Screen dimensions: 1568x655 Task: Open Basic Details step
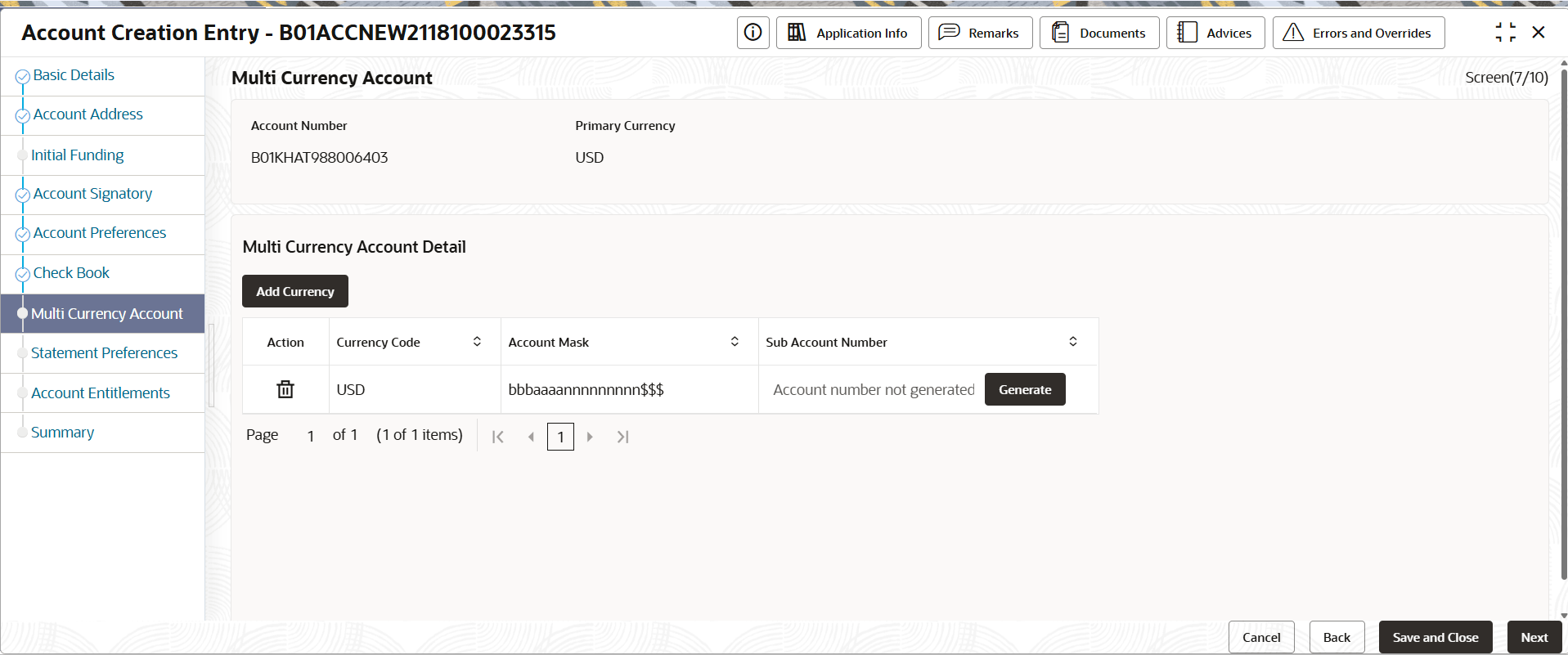point(74,75)
